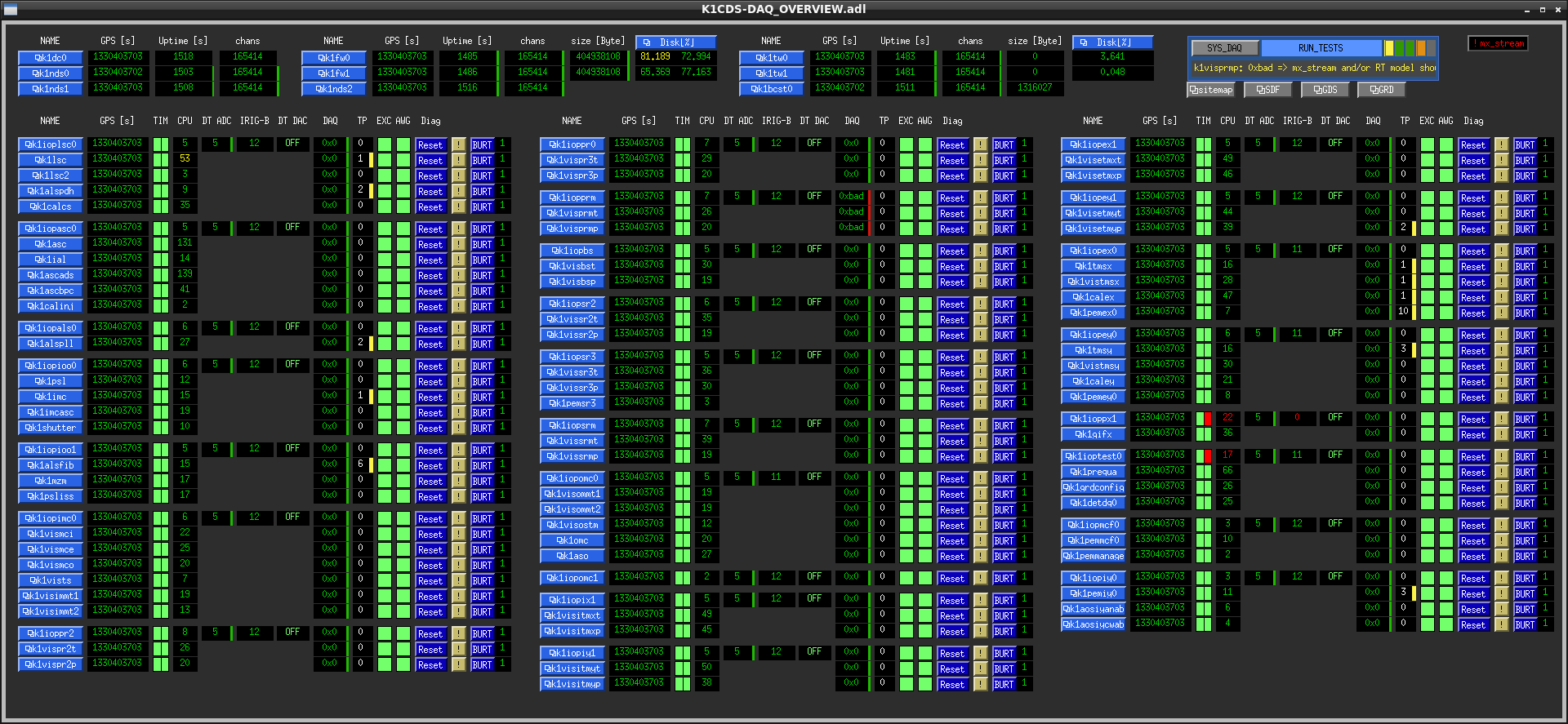
Task: Click the RUN_TESTS button
Action: click(1321, 48)
